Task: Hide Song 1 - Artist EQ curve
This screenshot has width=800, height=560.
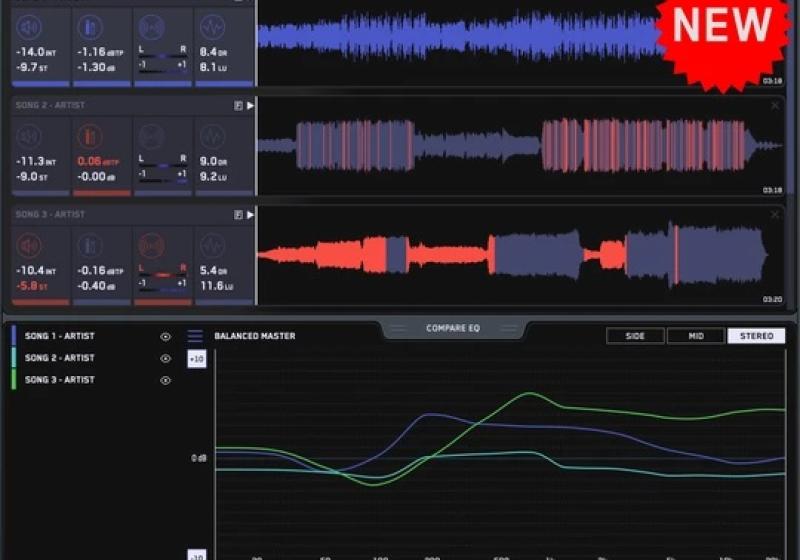Action: coord(165,337)
